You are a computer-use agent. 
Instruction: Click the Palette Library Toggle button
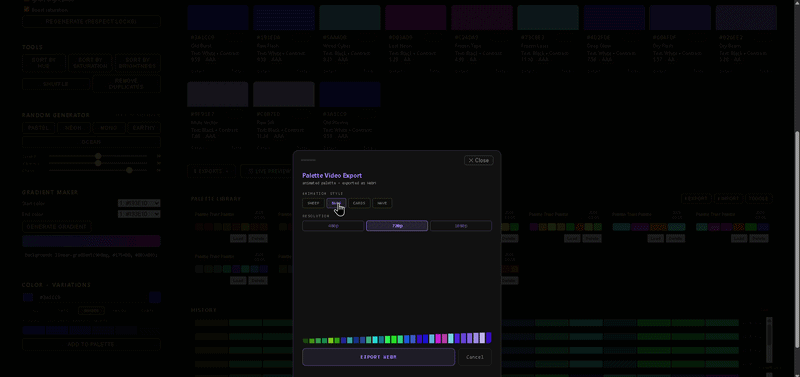(760, 198)
